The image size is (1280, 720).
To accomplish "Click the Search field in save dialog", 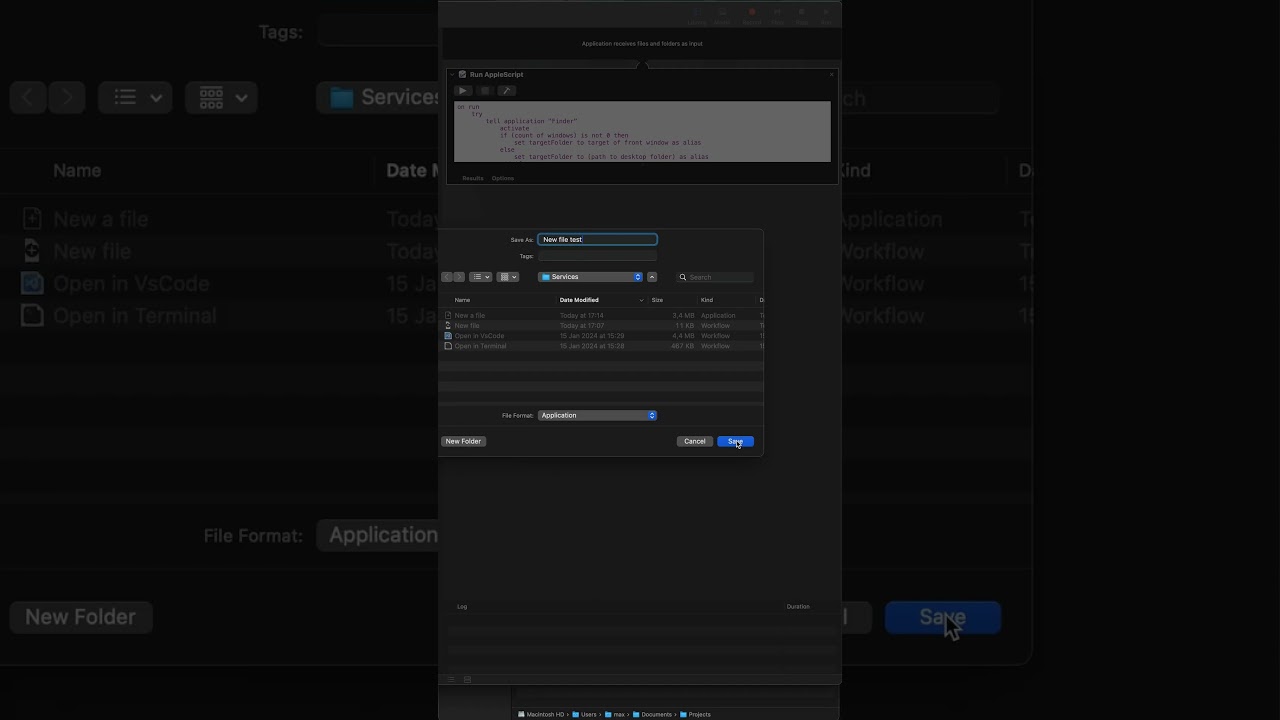I will coord(715,277).
